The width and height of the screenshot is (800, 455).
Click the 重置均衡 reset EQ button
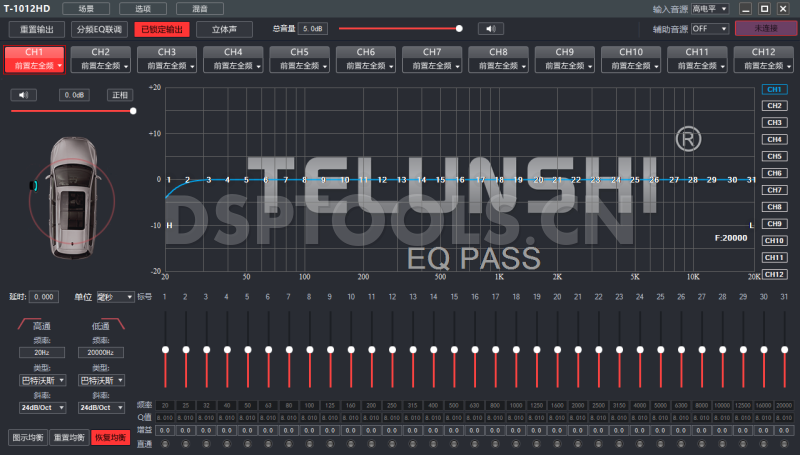(x=69, y=438)
